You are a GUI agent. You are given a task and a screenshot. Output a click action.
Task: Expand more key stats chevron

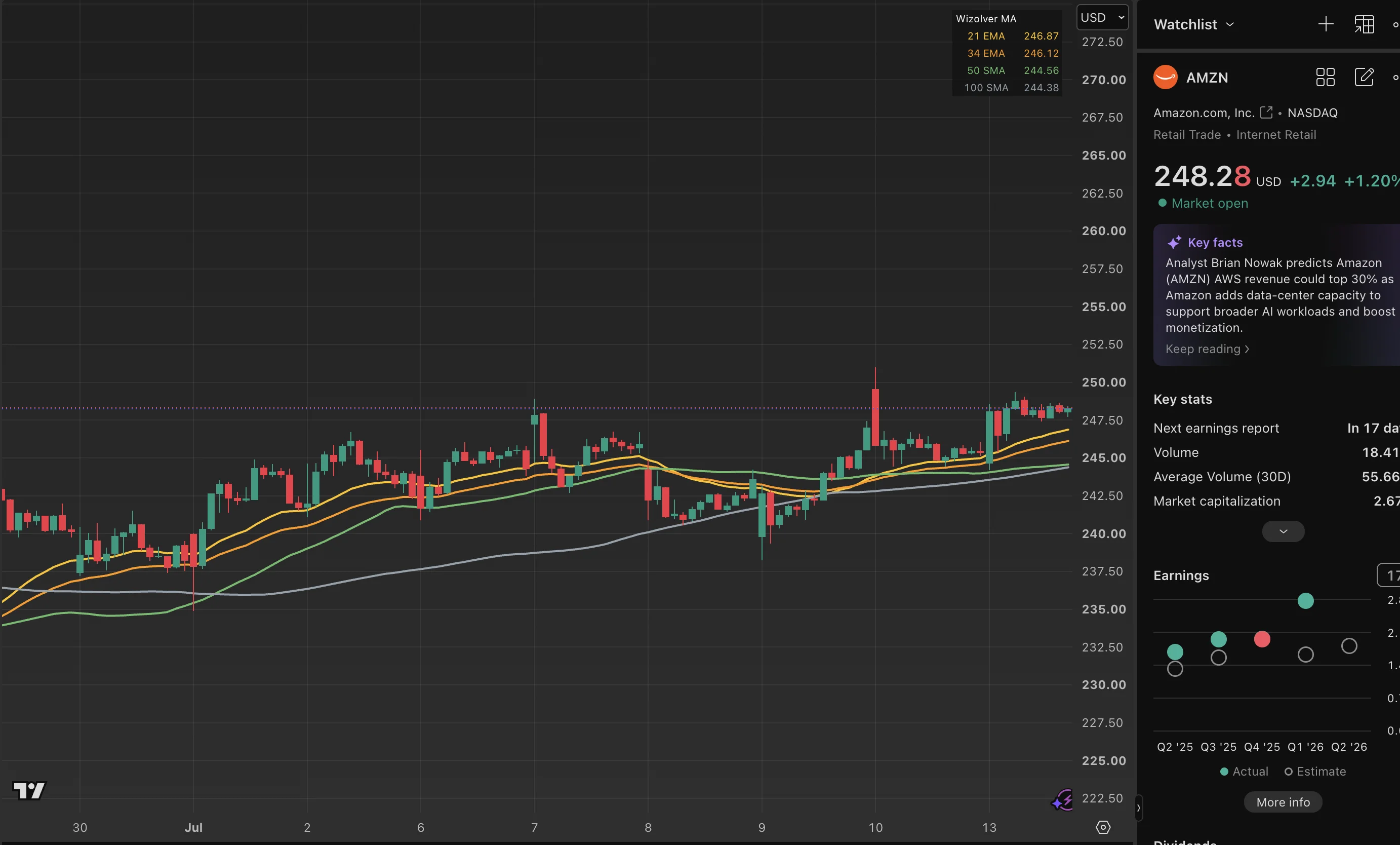[1283, 531]
